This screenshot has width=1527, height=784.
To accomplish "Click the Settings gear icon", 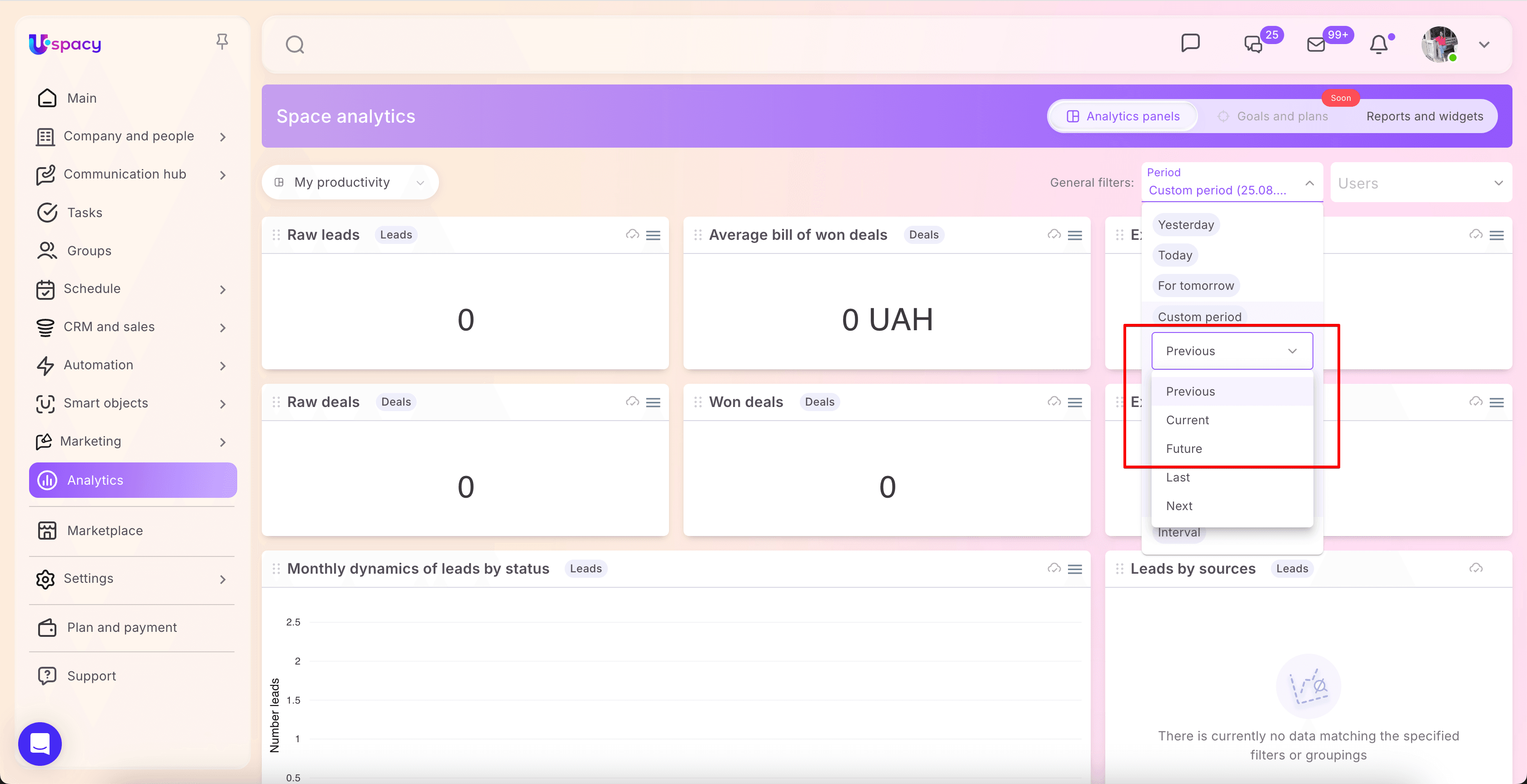I will (45, 579).
